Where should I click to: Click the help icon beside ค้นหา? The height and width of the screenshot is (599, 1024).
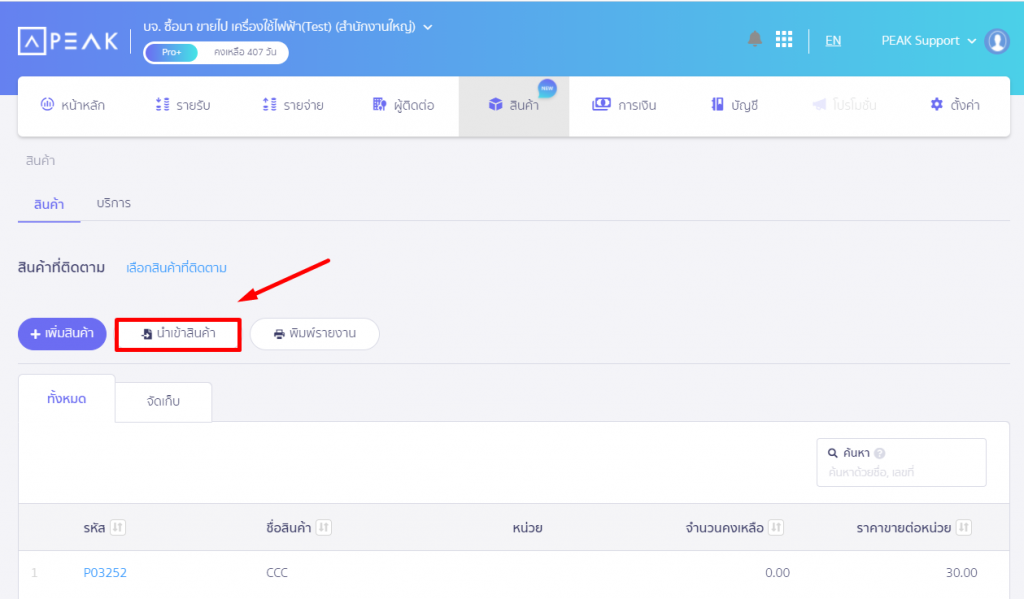coord(879,453)
